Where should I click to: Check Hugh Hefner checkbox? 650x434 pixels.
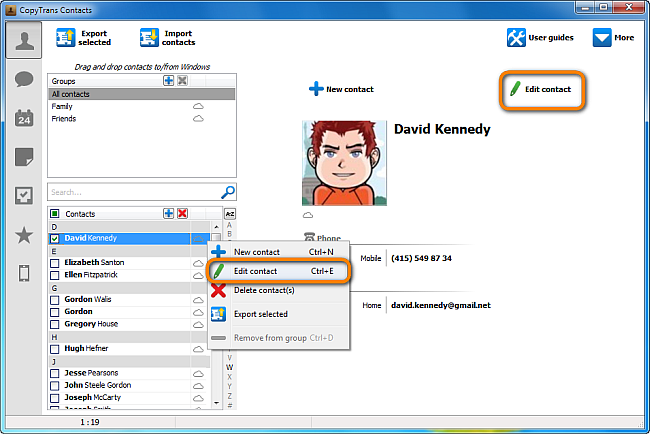click(x=54, y=349)
